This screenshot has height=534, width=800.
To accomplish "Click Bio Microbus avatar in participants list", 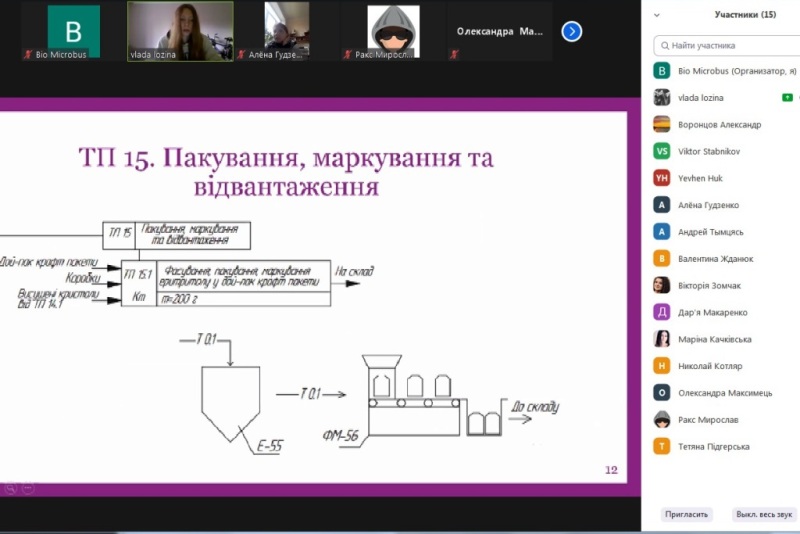I will pos(662,70).
